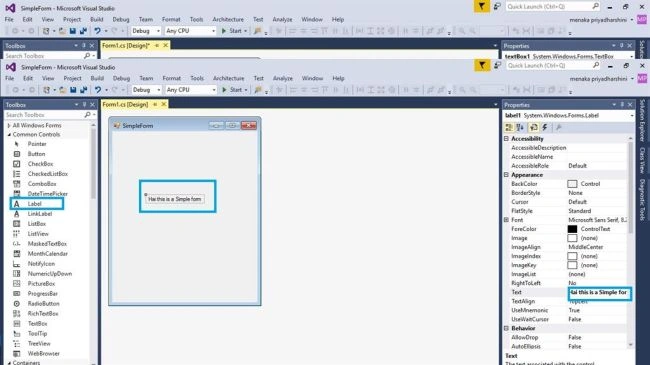Click the Save icon in front window toolbar
The width and height of the screenshot is (650, 365).
tap(73, 90)
